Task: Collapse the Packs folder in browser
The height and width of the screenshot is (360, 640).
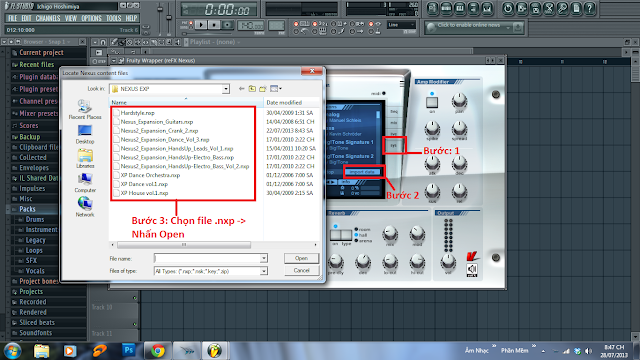Action: pos(9,209)
